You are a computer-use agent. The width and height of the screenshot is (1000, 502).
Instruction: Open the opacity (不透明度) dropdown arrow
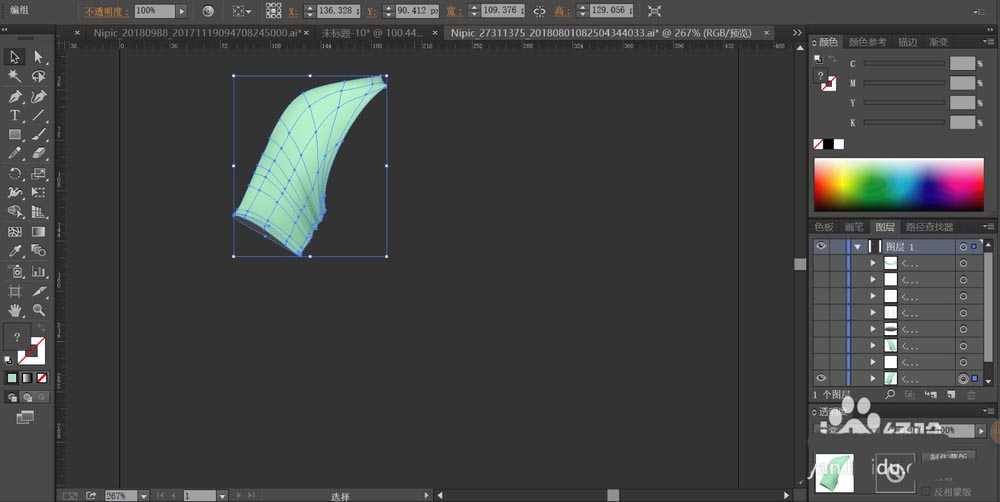[x=181, y=11]
